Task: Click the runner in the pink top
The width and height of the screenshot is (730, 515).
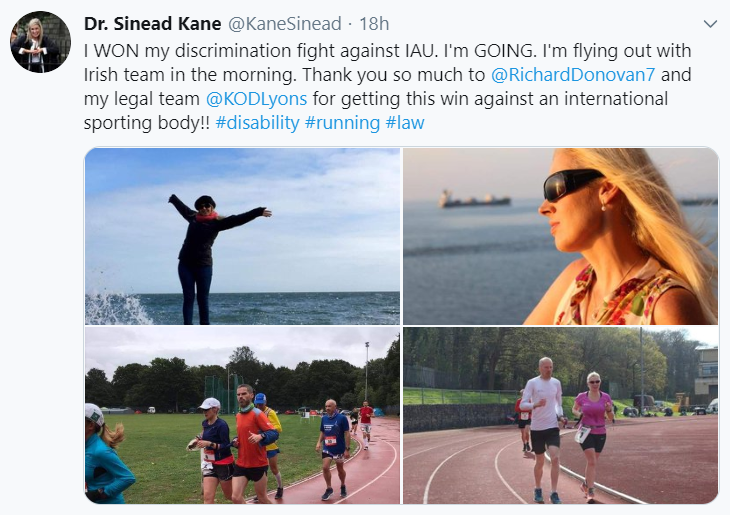Action: tap(592, 433)
